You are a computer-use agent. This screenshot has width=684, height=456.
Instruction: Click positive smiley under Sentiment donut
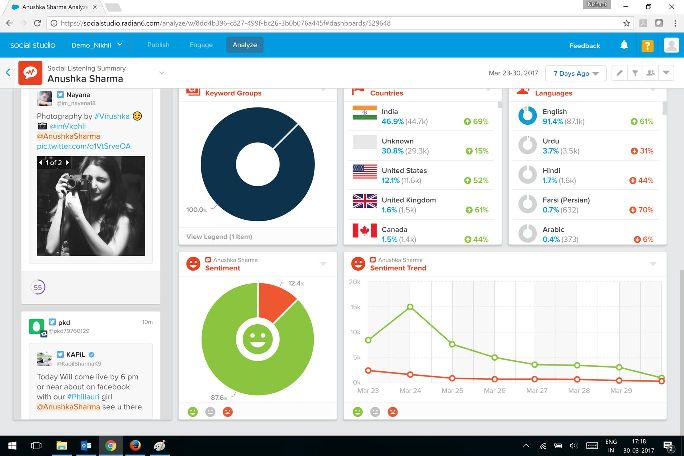click(x=193, y=411)
